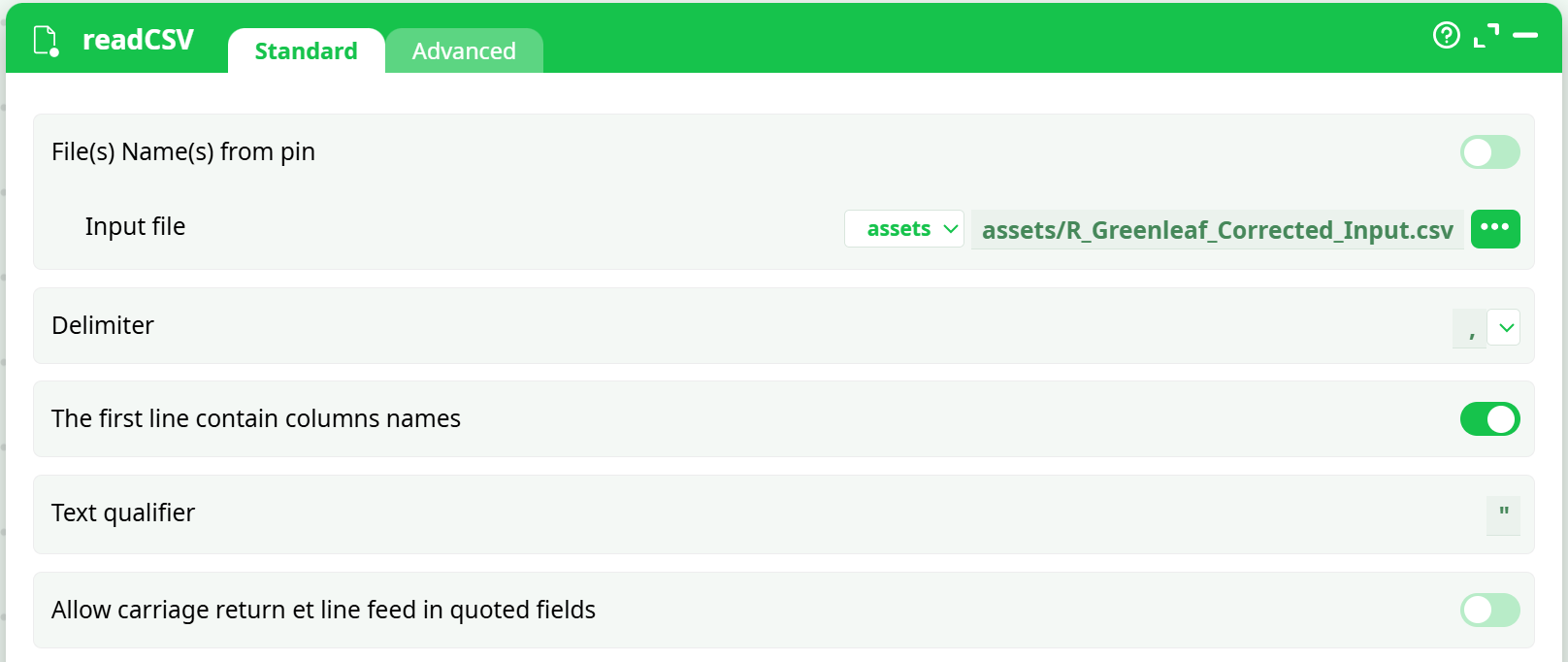Switch to the Advanced tab
Viewport: 1568px width, 662px height.
[x=464, y=51]
